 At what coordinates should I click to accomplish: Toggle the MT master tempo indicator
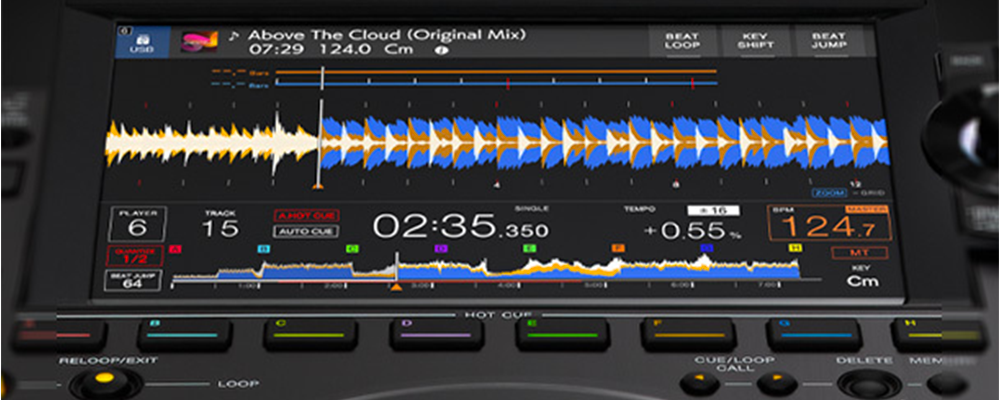click(850, 253)
